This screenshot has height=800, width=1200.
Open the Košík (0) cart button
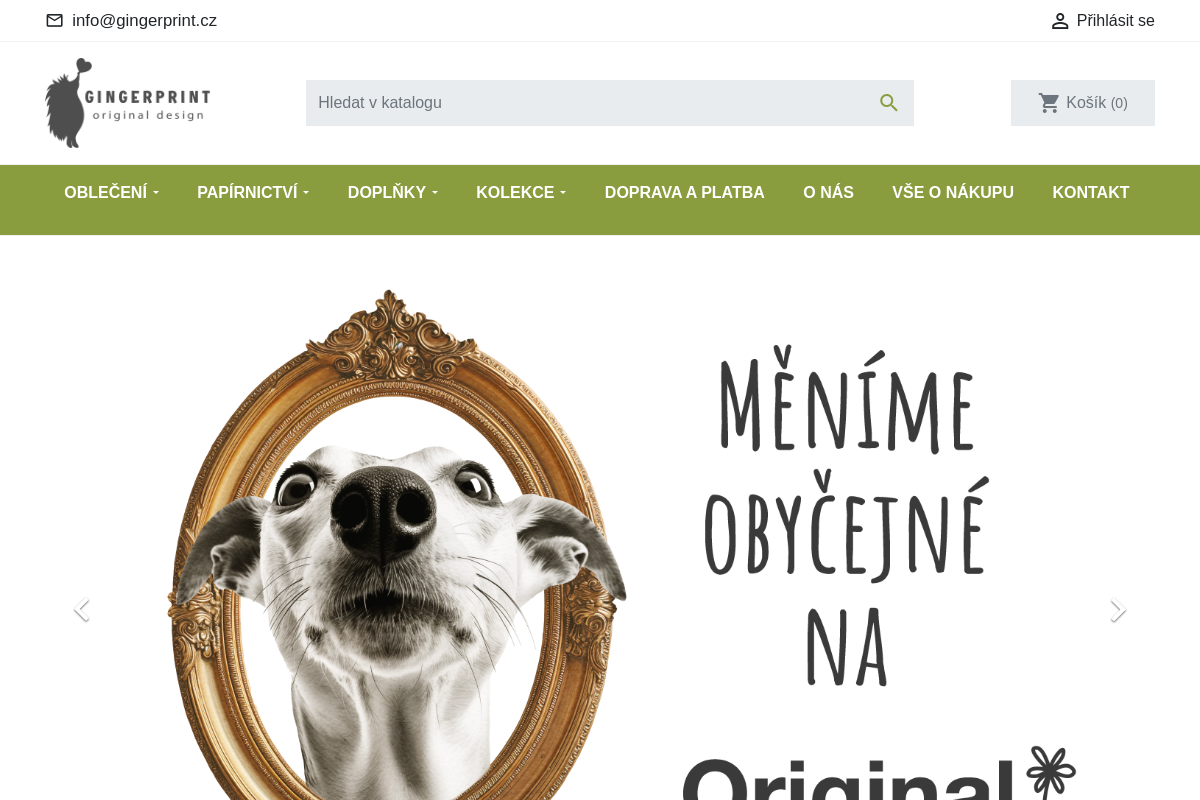point(1083,103)
